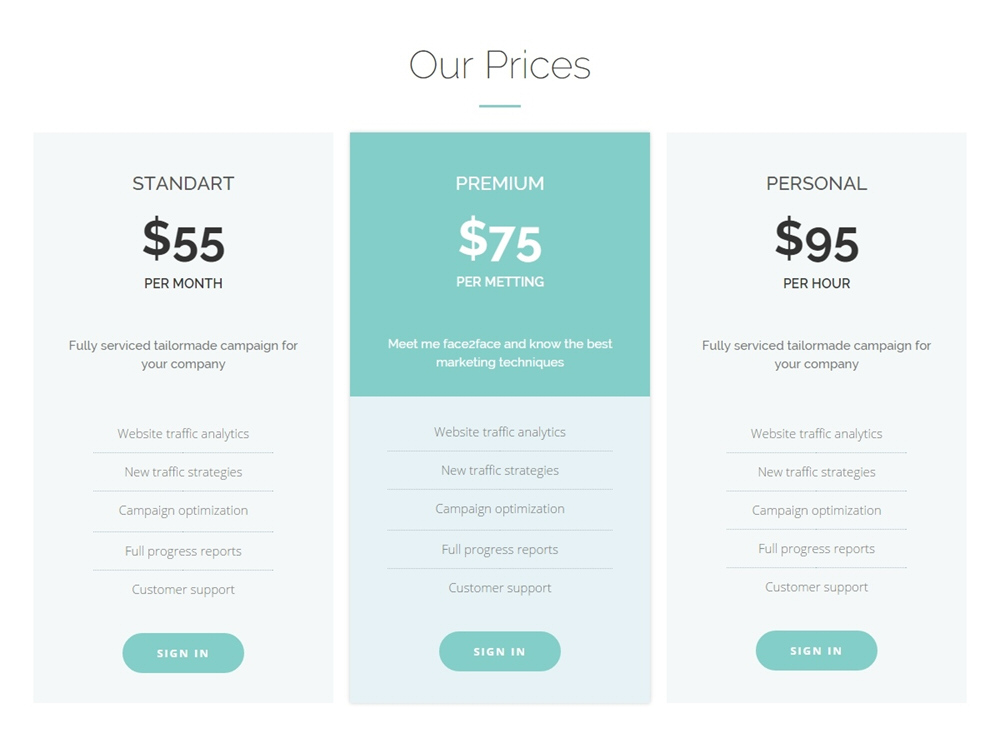The image size is (1000, 753).
Task: Click 'PER HOUR' label in Personal card
Action: 816,284
